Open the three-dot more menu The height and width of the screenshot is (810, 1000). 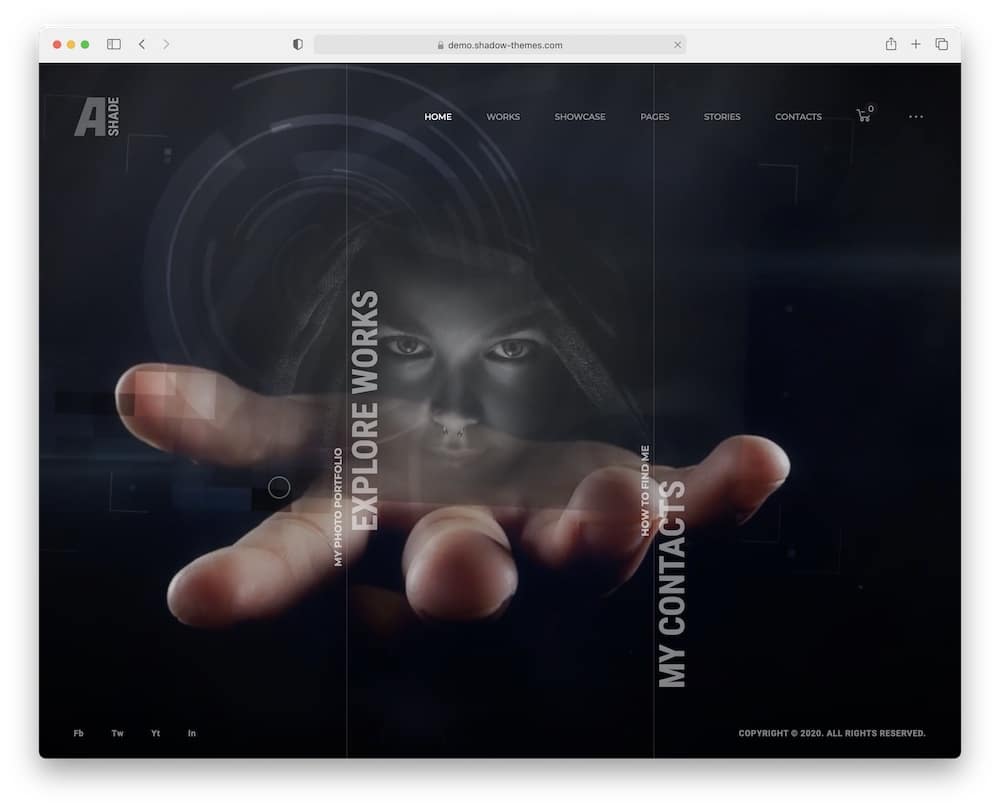916,117
